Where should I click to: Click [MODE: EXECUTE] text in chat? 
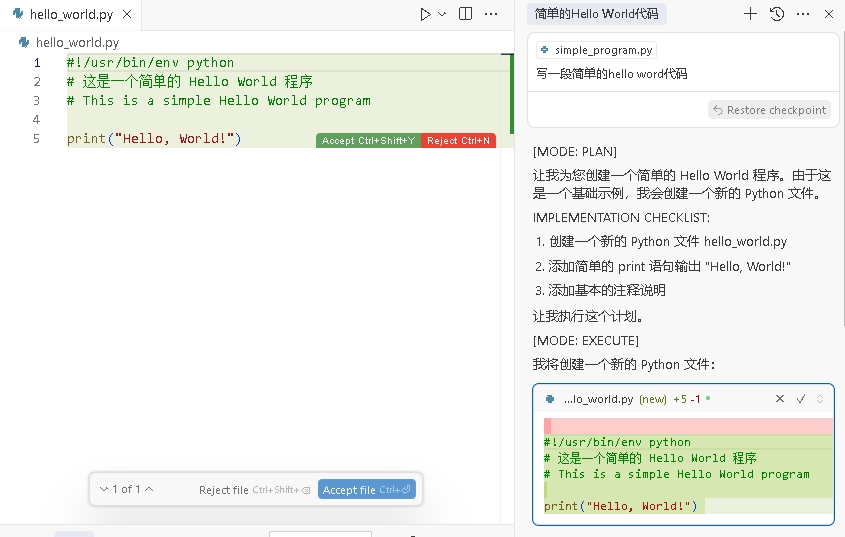[x=586, y=340]
